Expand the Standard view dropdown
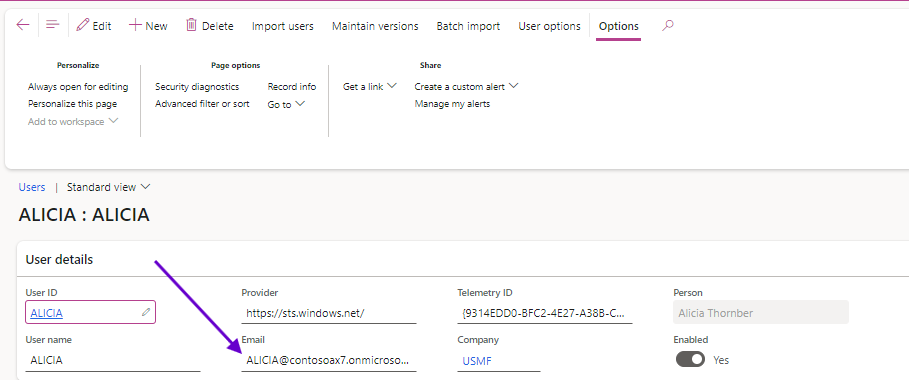The image size is (909, 380). tap(108, 187)
